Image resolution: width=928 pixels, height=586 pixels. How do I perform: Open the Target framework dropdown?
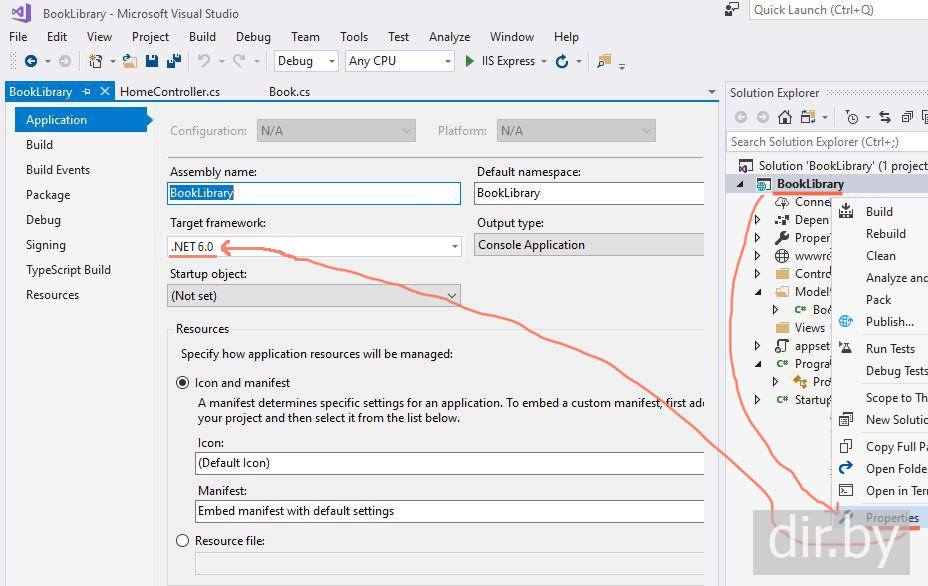pos(454,246)
